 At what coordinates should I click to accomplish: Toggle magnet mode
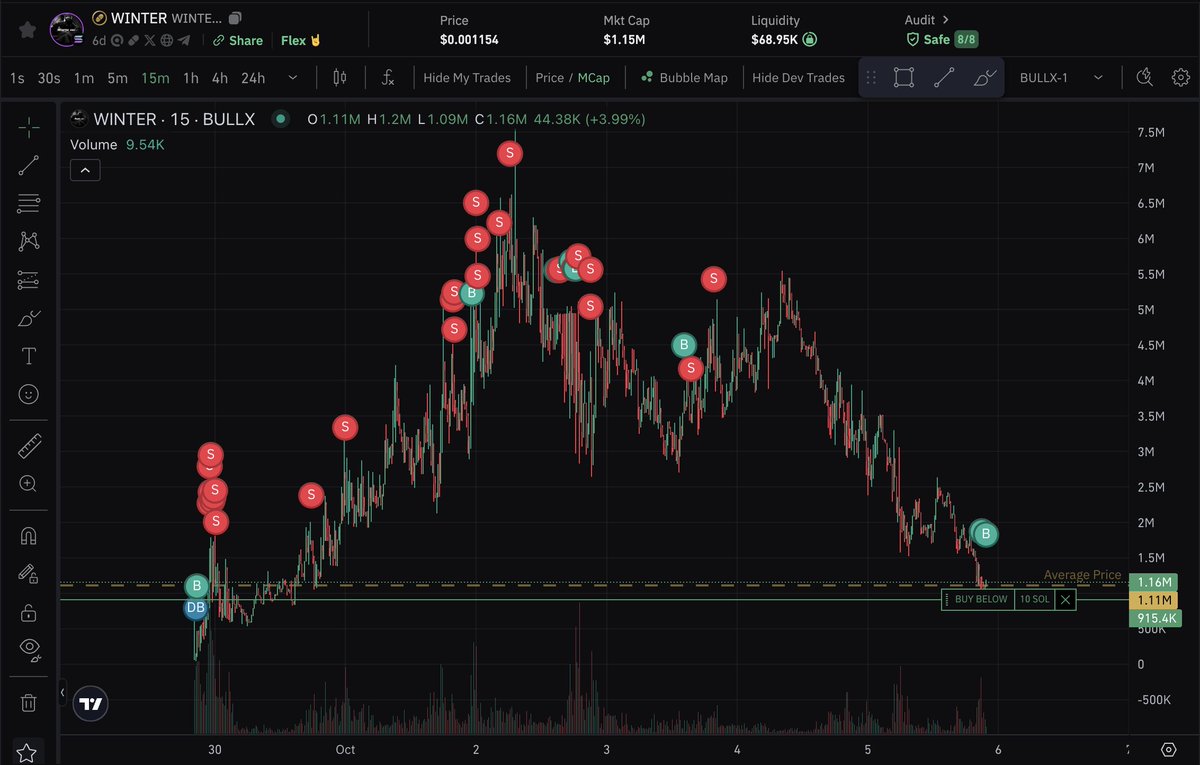click(29, 535)
